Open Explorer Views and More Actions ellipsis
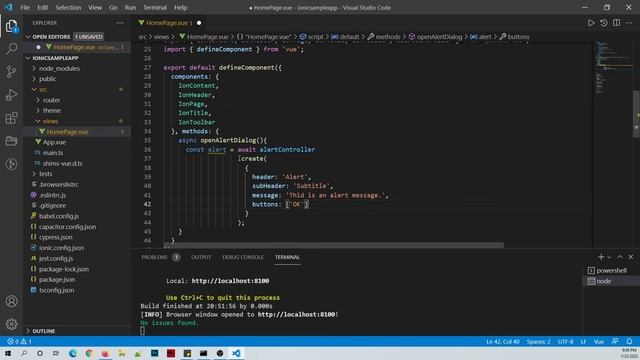The image size is (640, 360). tap(120, 23)
